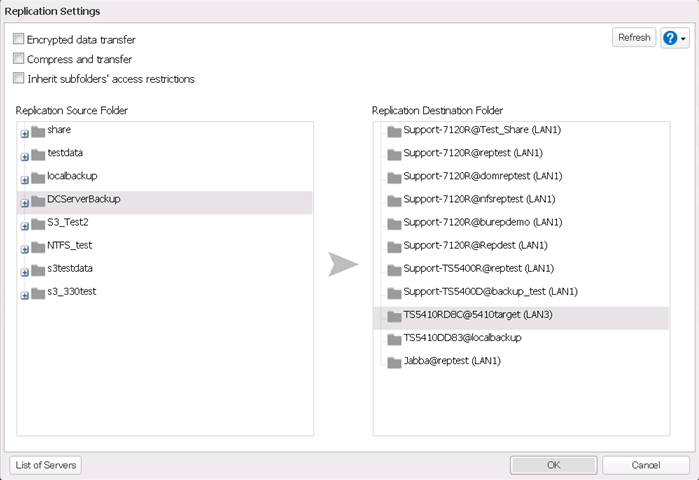
Task: Toggle Compress and transfer option
Action: pyautogui.click(x=19, y=59)
